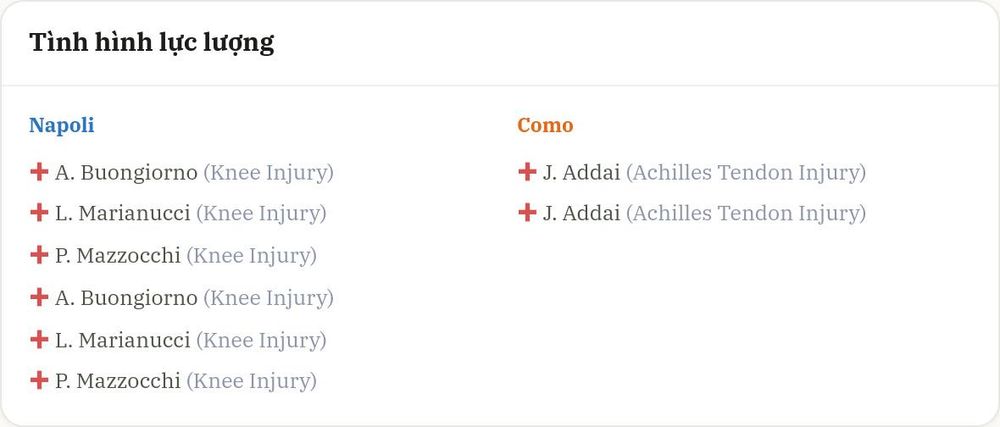Select the second A. Buongiorno player name
The width and height of the screenshot is (1000, 427).
coord(126,298)
